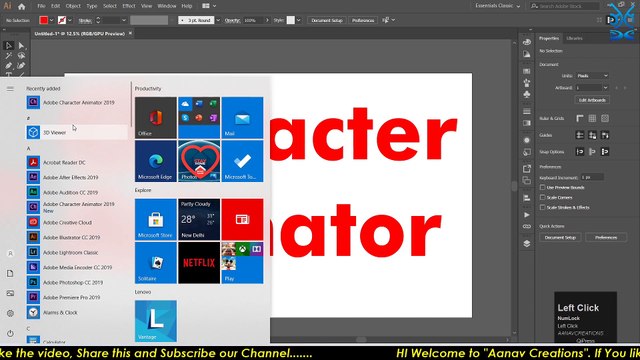This screenshot has width=640, height=360.
Task: Switch to the Libraries tab
Action: point(574,38)
